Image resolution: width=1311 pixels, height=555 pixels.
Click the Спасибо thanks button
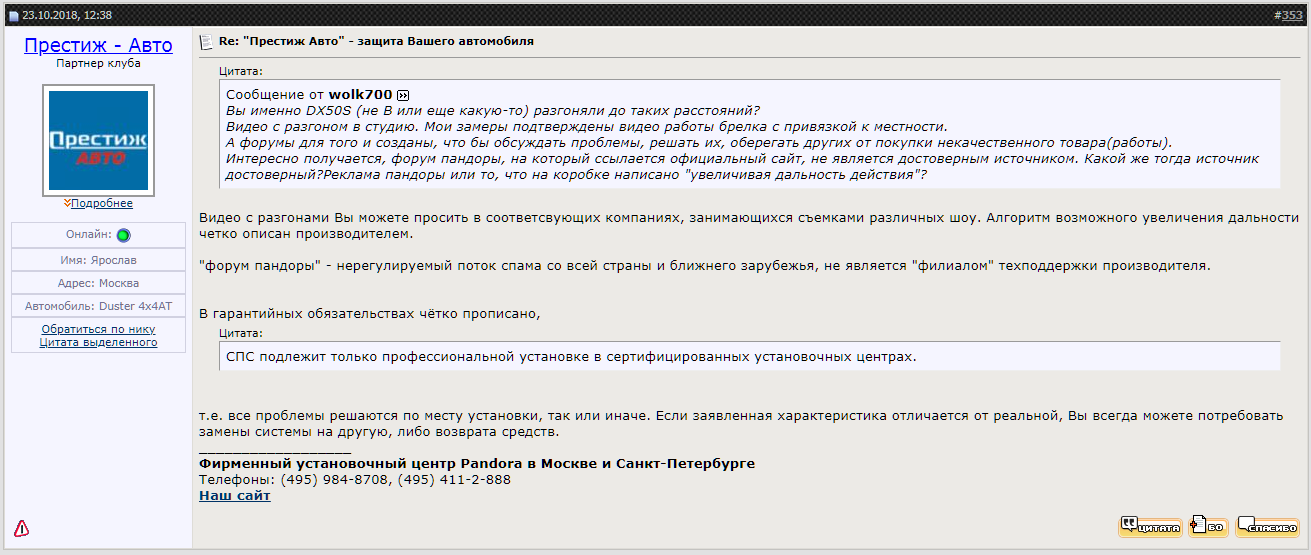(x=1267, y=526)
